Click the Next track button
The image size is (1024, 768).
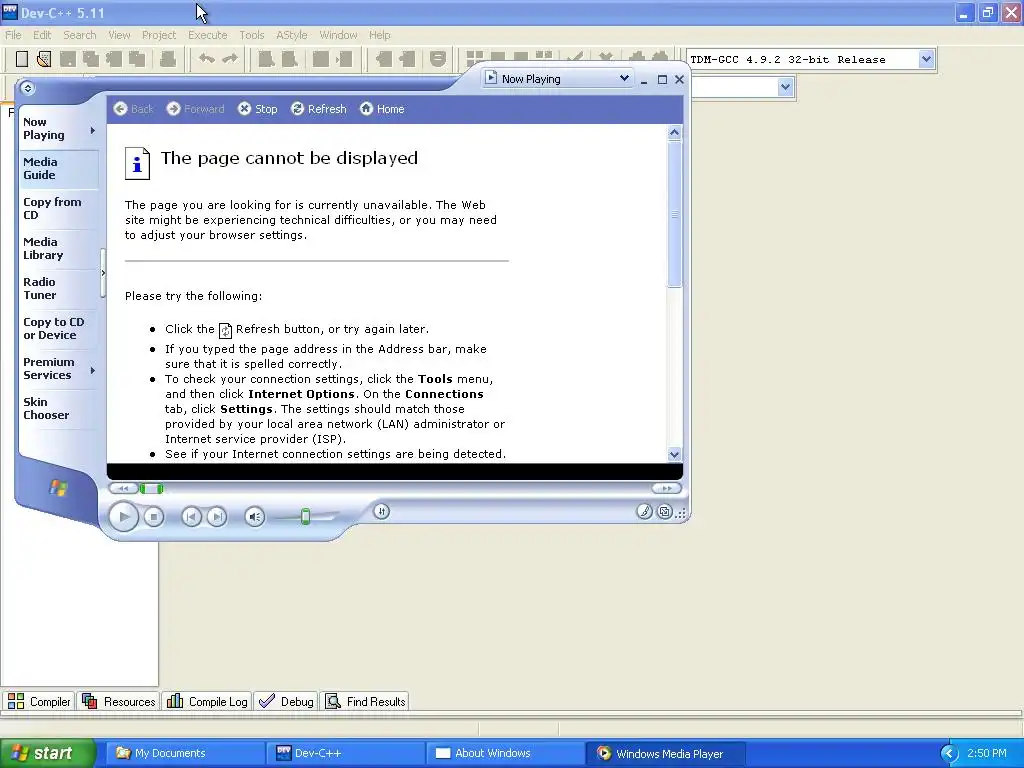[216, 517]
